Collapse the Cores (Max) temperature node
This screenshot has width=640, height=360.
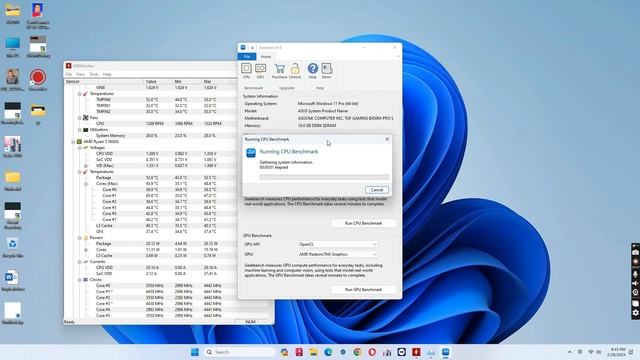tap(86, 184)
